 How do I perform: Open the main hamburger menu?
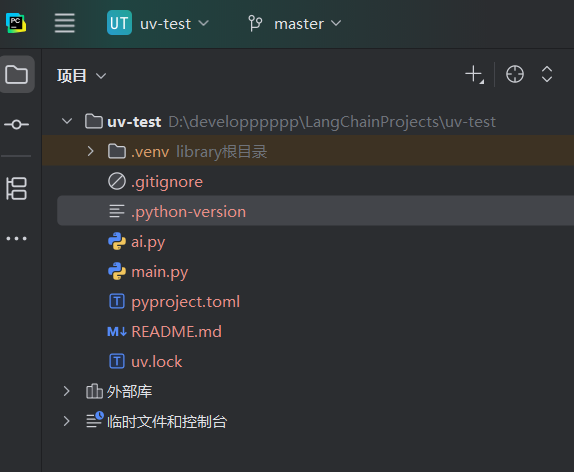[x=65, y=23]
